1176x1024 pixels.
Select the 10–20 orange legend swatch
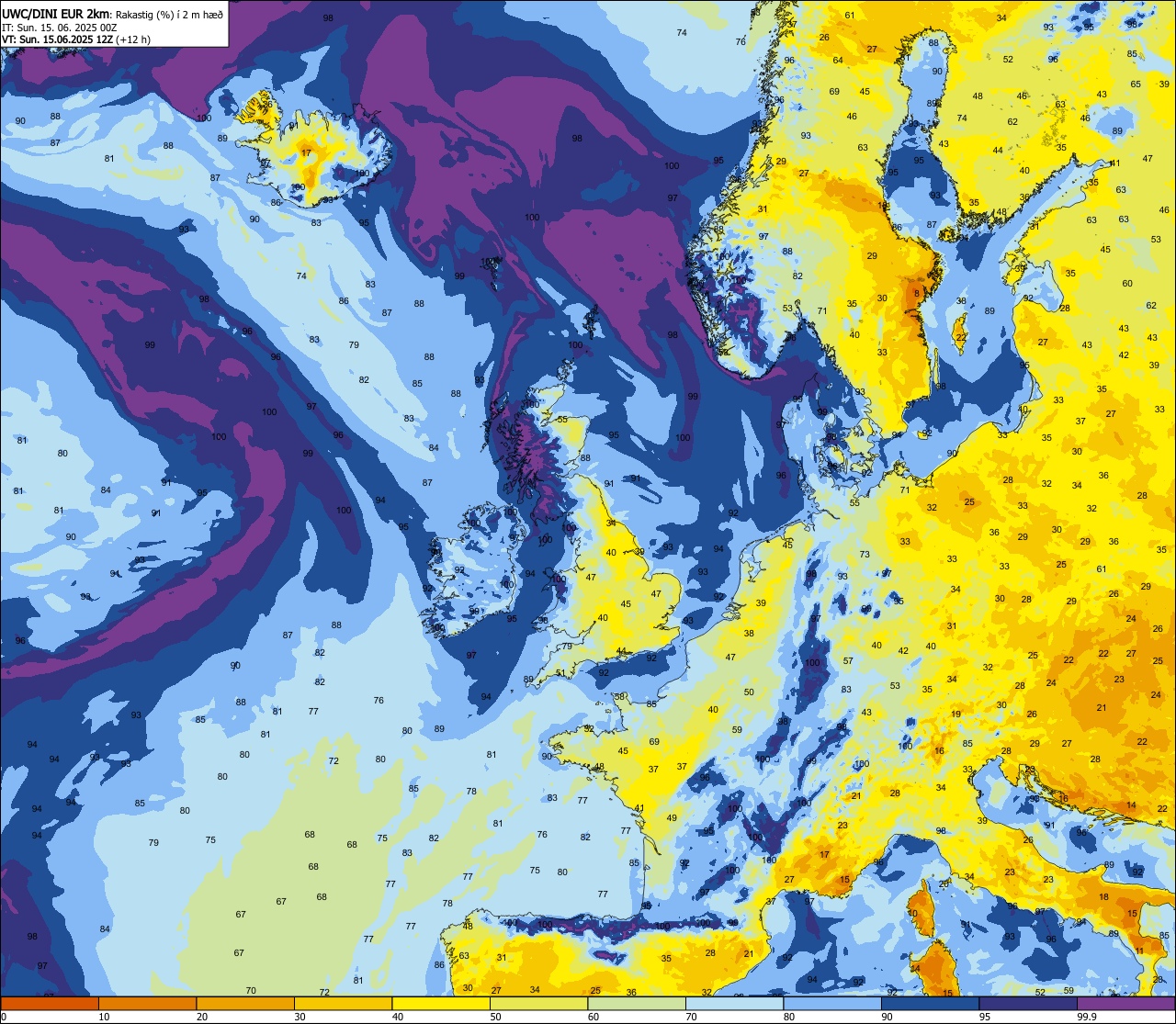click(147, 1003)
